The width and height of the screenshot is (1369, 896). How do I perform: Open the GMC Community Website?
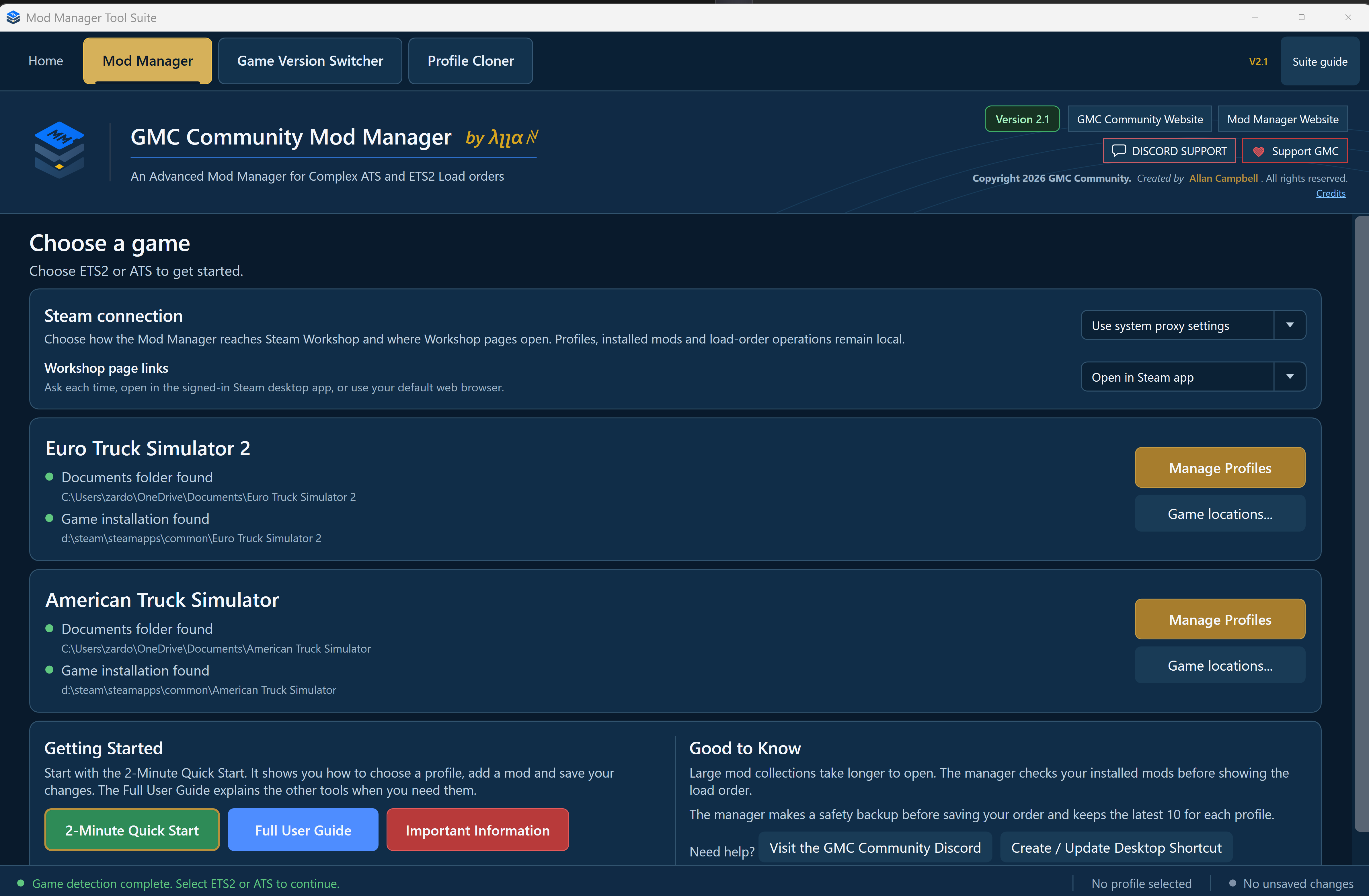(x=1140, y=119)
